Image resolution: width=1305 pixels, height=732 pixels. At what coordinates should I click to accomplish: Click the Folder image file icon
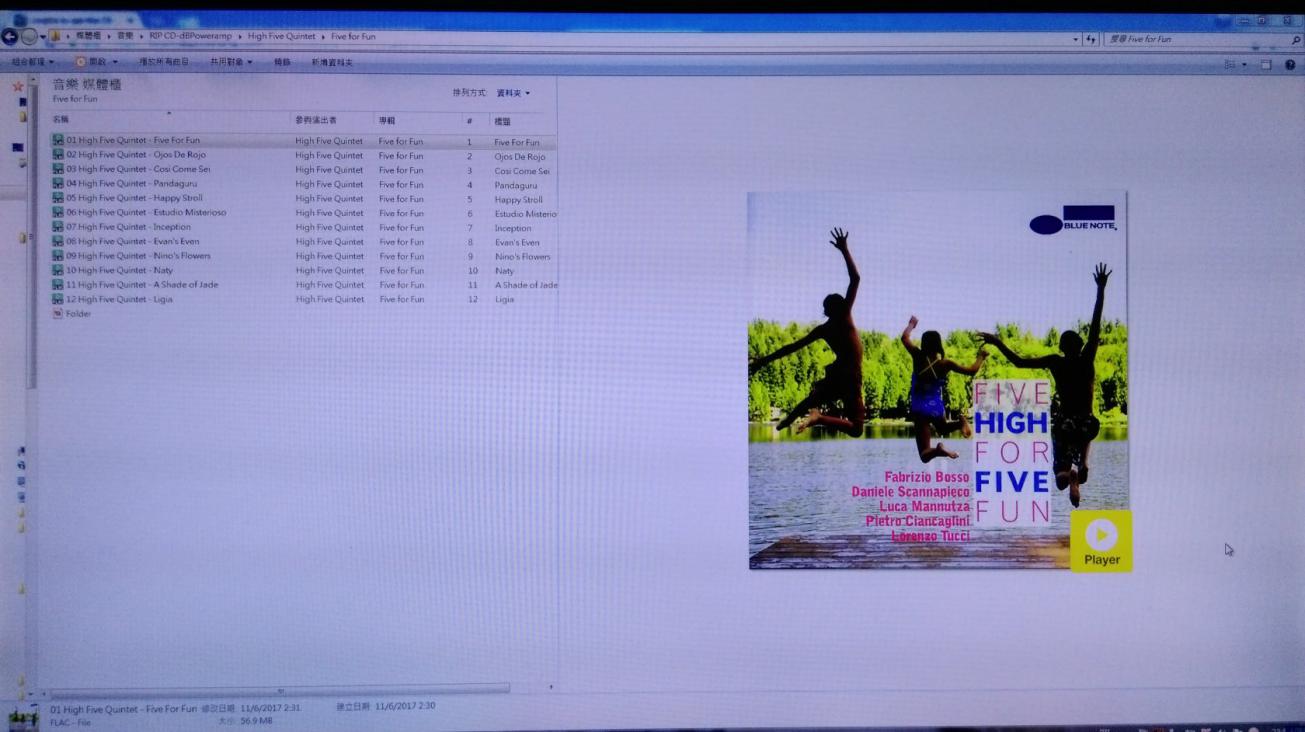(58, 313)
